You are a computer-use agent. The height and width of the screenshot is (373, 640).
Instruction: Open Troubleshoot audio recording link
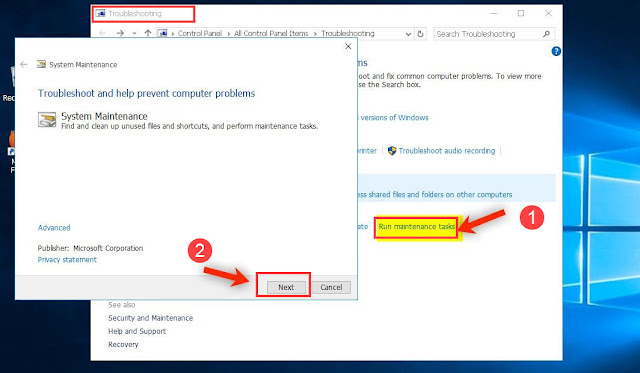(447, 151)
